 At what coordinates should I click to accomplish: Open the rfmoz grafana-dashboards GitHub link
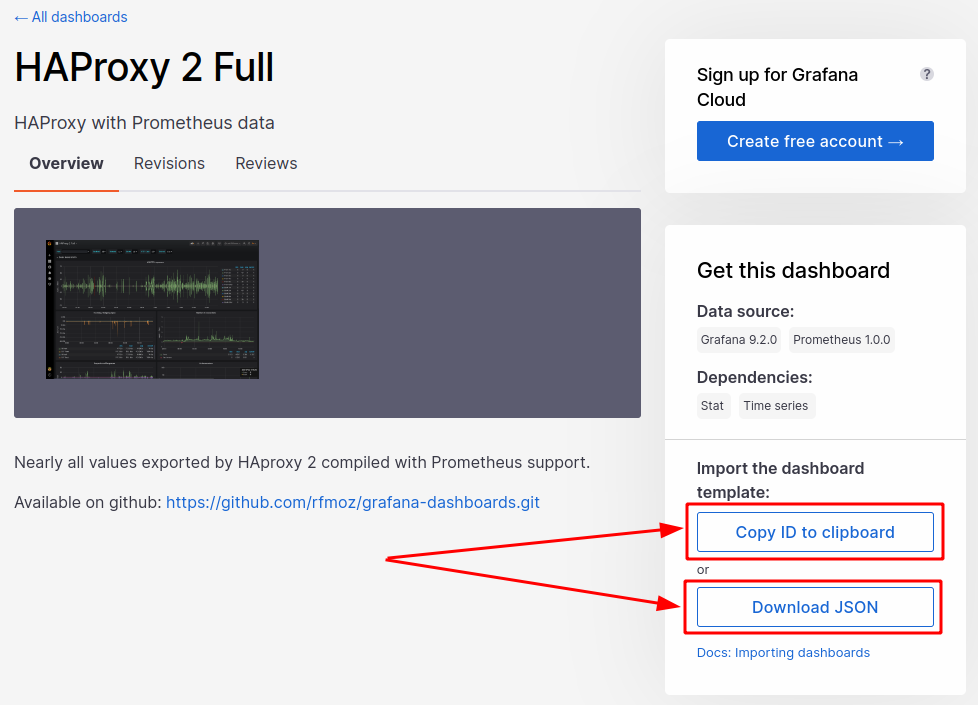click(353, 502)
